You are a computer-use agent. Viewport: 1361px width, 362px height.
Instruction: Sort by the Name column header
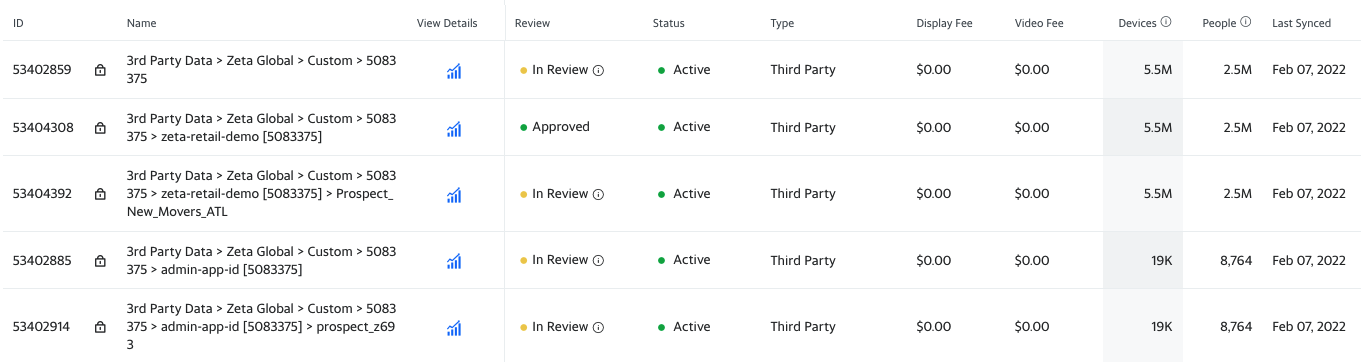pos(142,23)
